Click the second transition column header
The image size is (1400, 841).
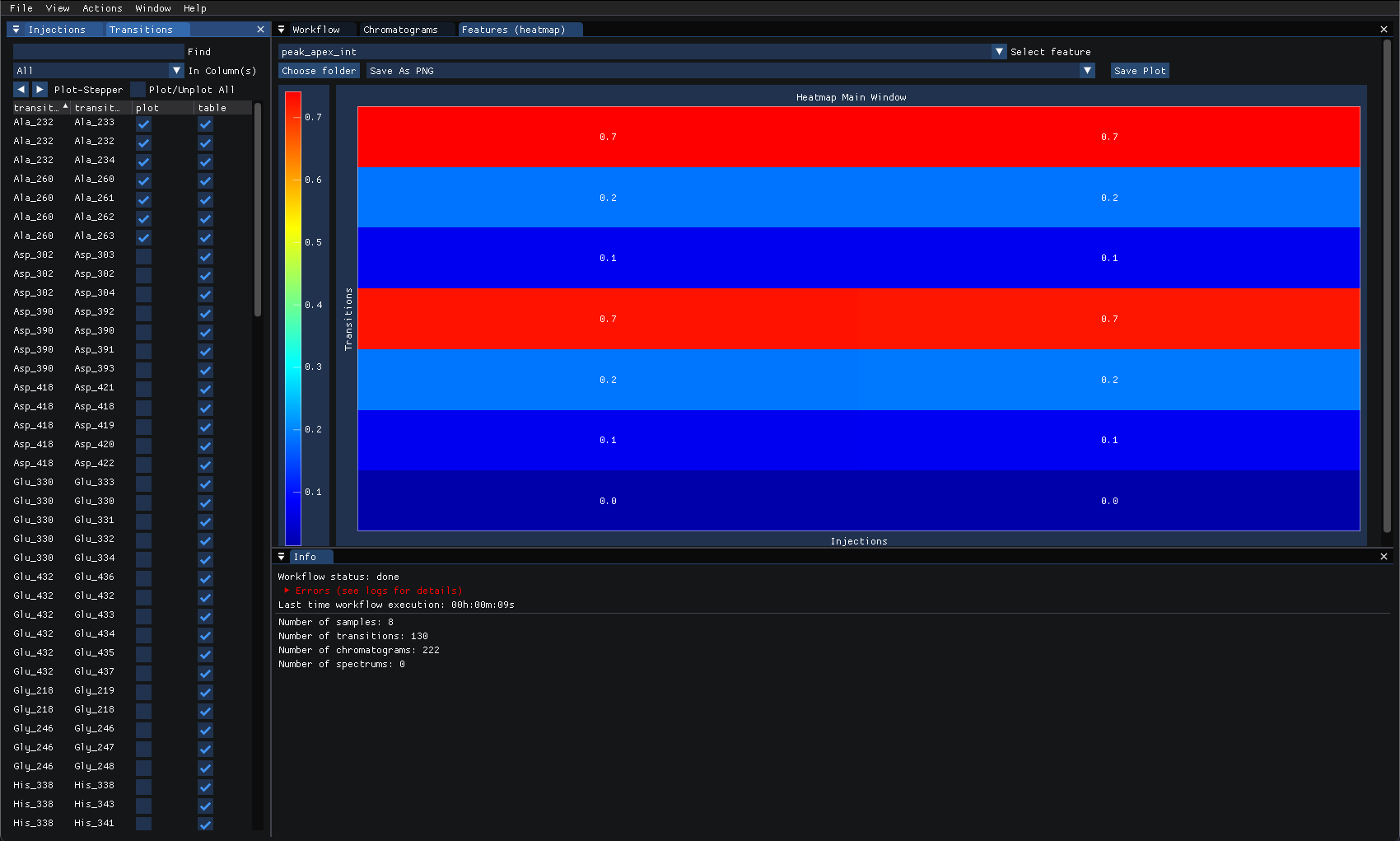(101, 108)
